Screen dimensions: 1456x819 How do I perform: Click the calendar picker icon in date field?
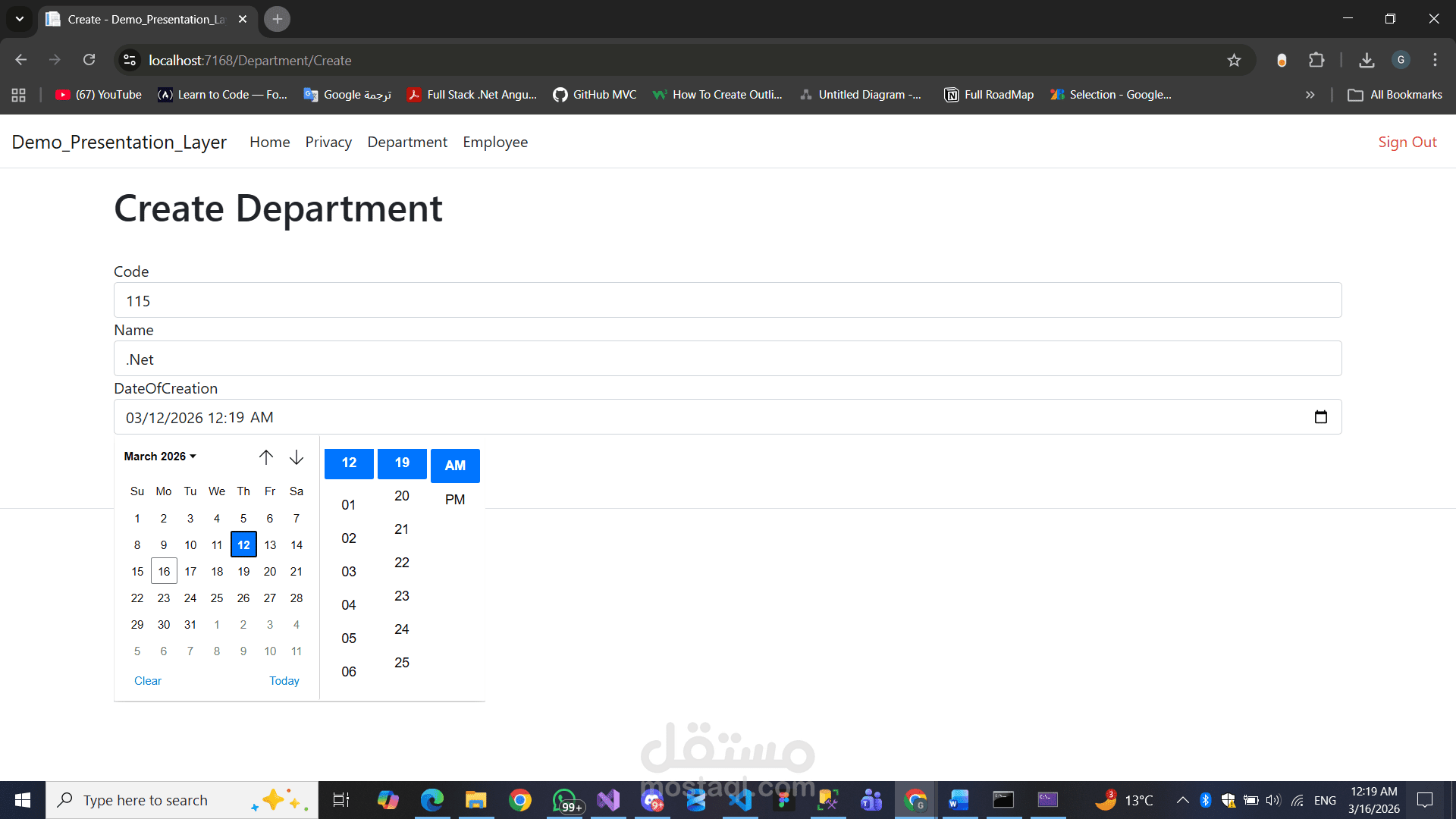point(1320,417)
